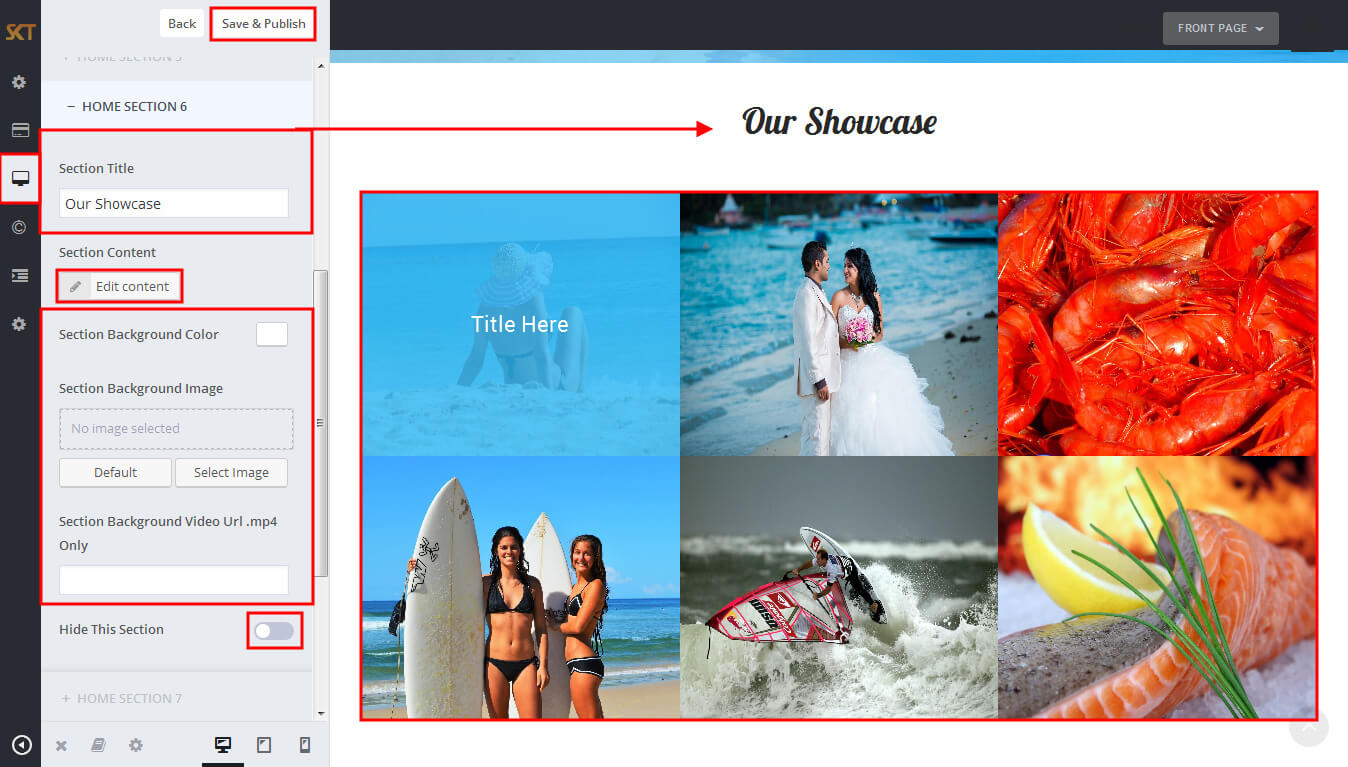Collapse the HOME SECTION 6 panel
1348x767 pixels.
[x=177, y=106]
